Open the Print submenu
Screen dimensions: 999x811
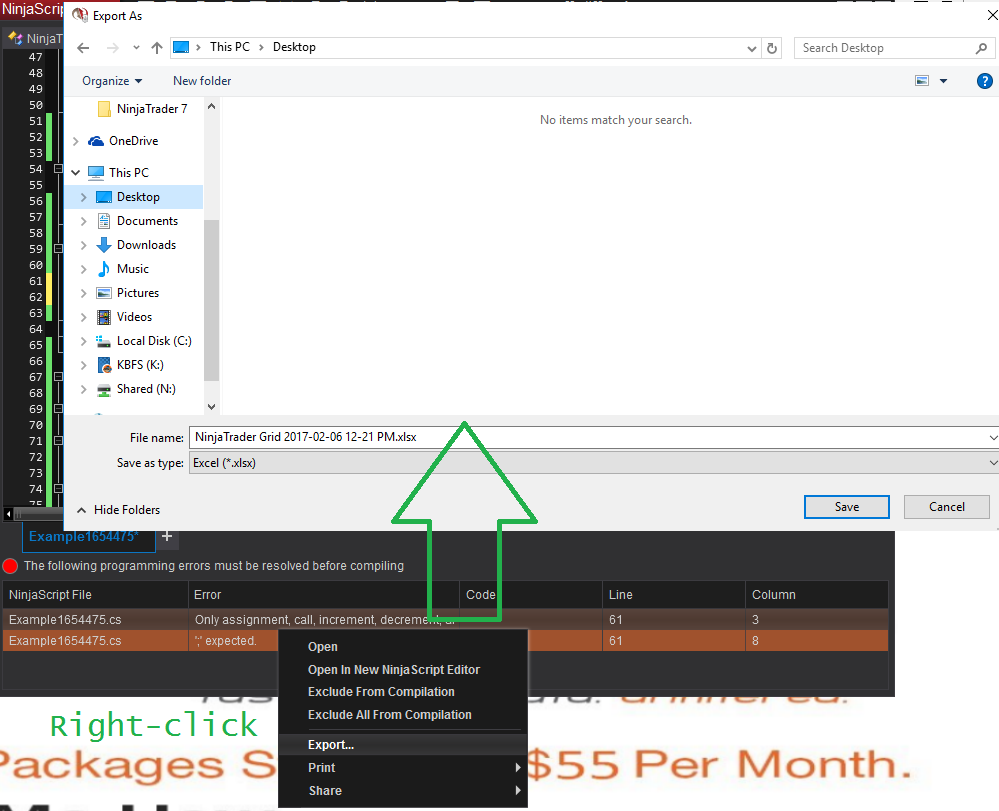click(403, 768)
